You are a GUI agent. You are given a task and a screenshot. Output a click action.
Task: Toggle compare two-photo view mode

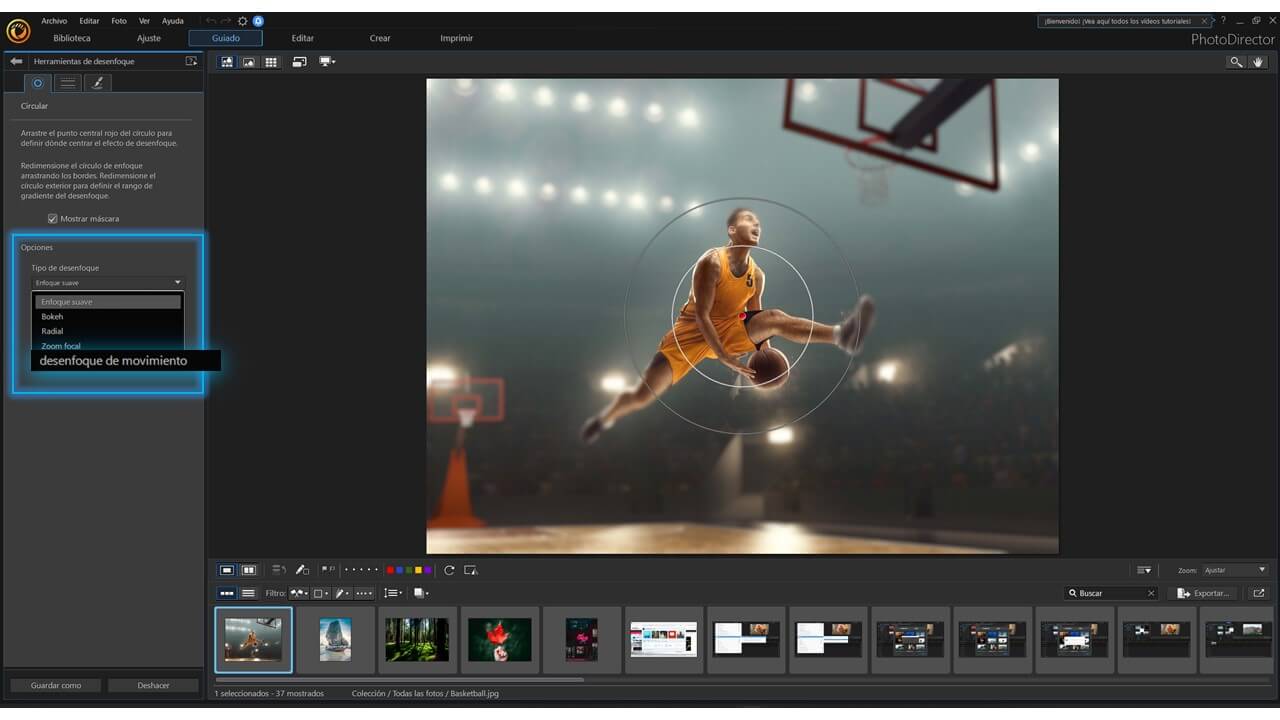249,570
